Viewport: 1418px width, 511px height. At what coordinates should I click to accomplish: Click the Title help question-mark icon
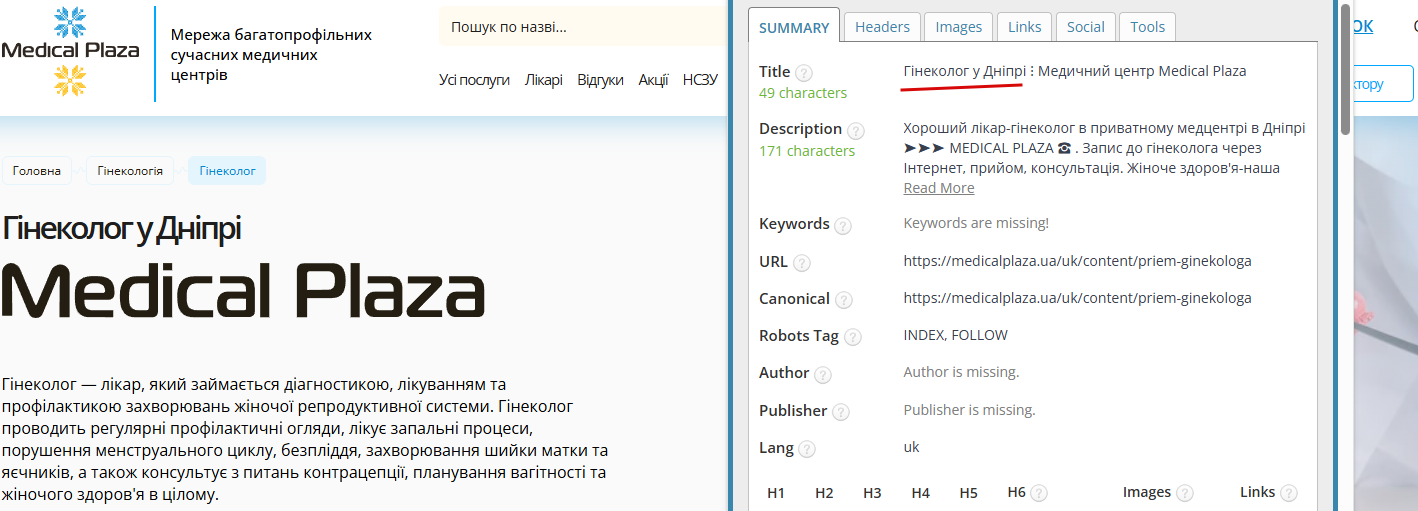coord(804,73)
